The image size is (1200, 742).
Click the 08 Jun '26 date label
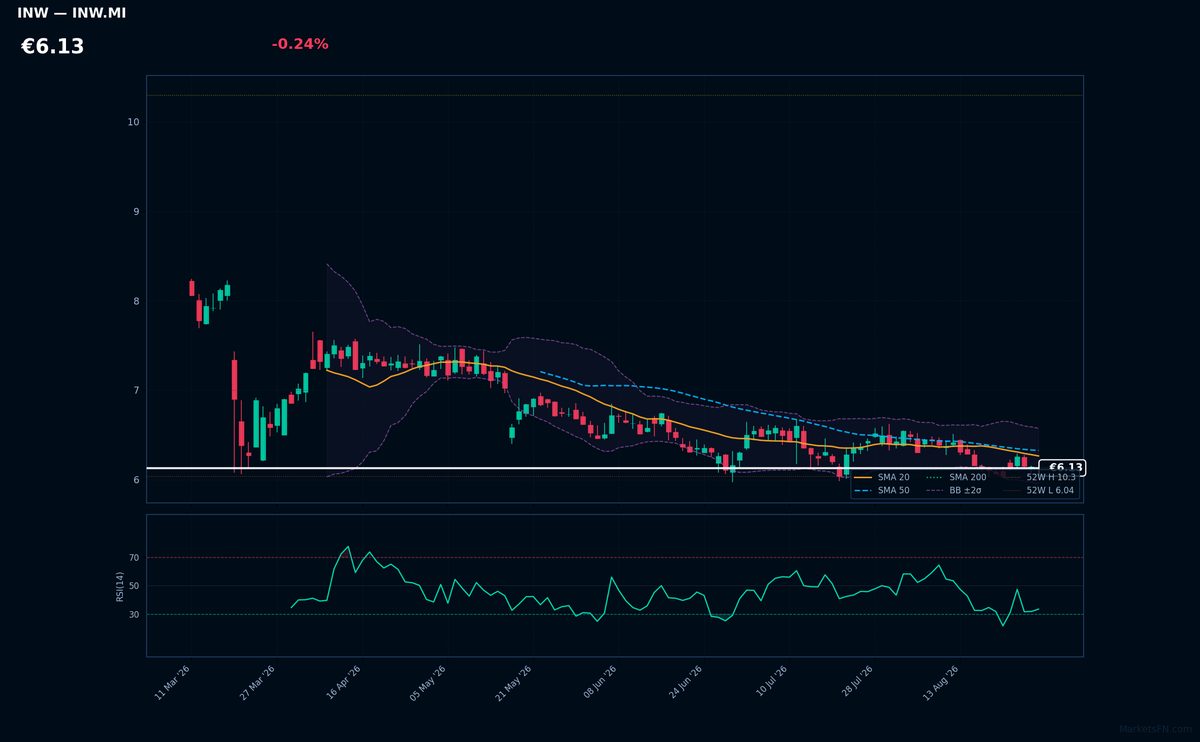pyautogui.click(x=598, y=683)
